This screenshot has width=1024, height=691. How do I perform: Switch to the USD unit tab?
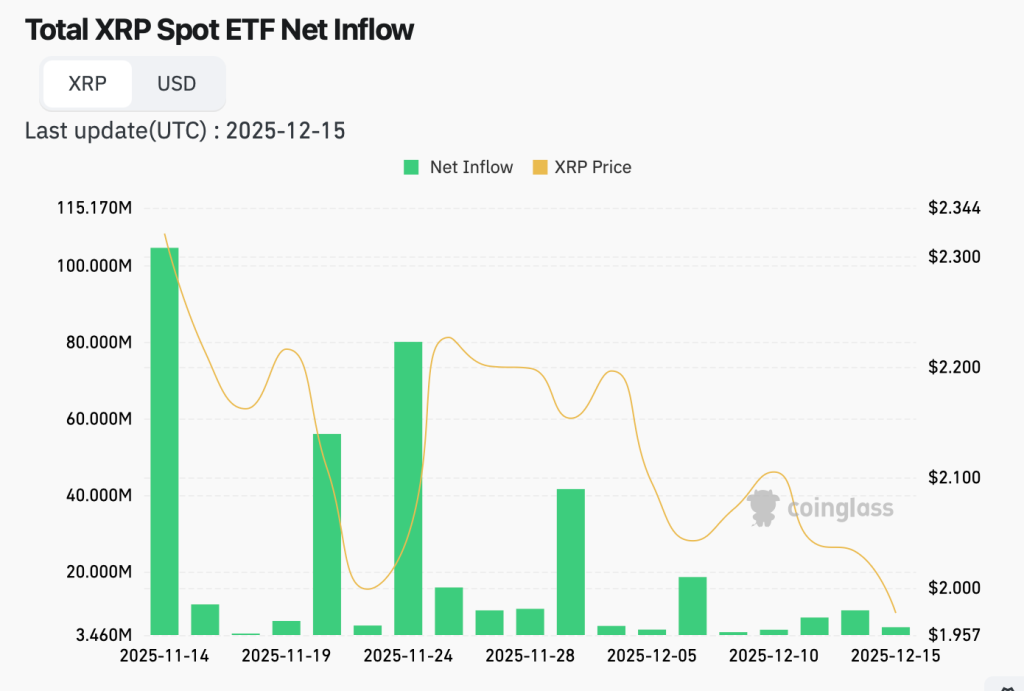(176, 83)
